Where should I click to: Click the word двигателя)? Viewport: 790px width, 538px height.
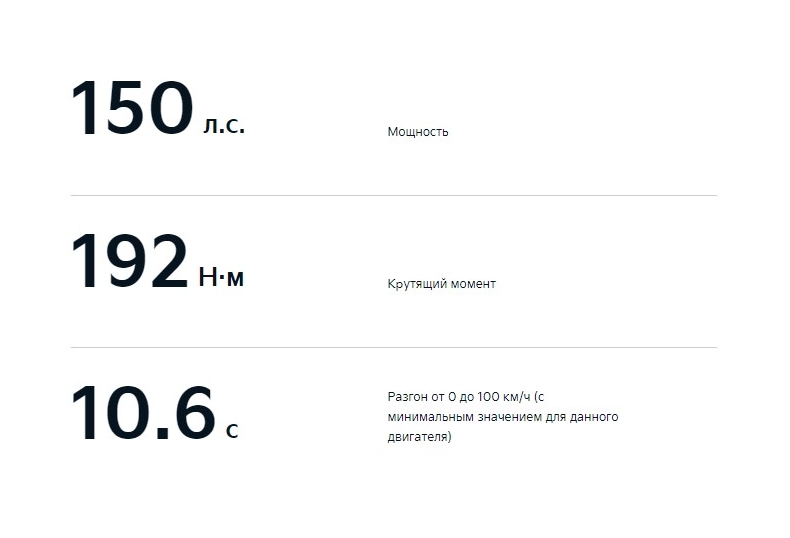[x=419, y=437]
